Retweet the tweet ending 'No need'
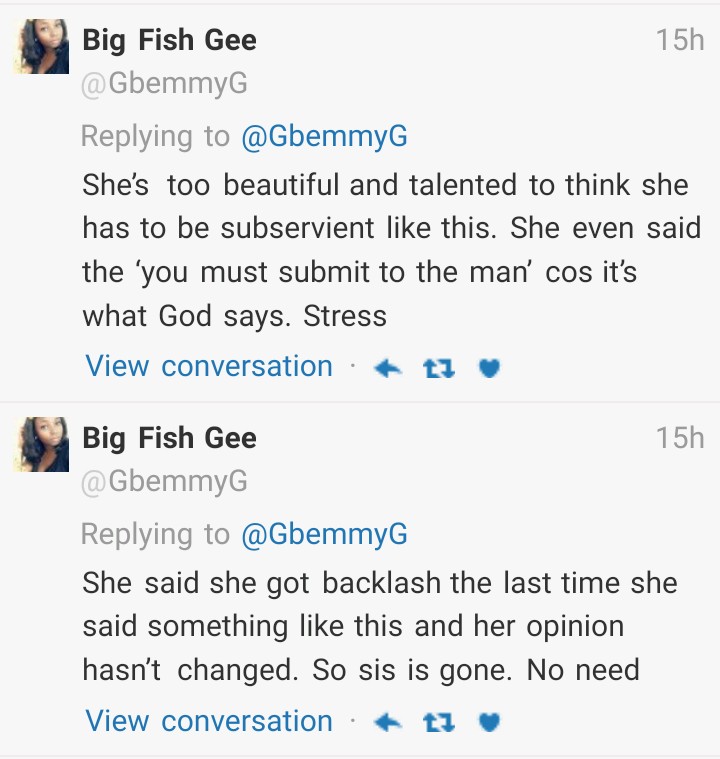The image size is (720, 759). coord(439,722)
